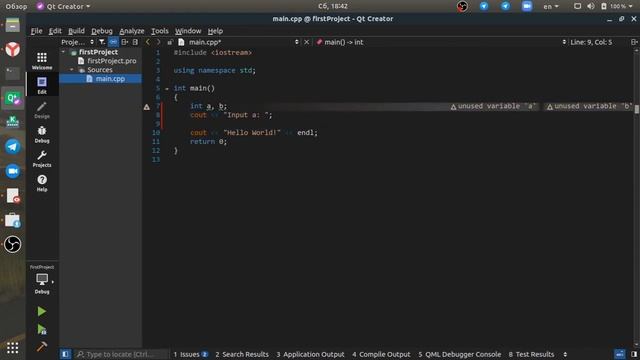Screen dimensions: 640x360
Task: Open the Window menu
Action: point(188,31)
